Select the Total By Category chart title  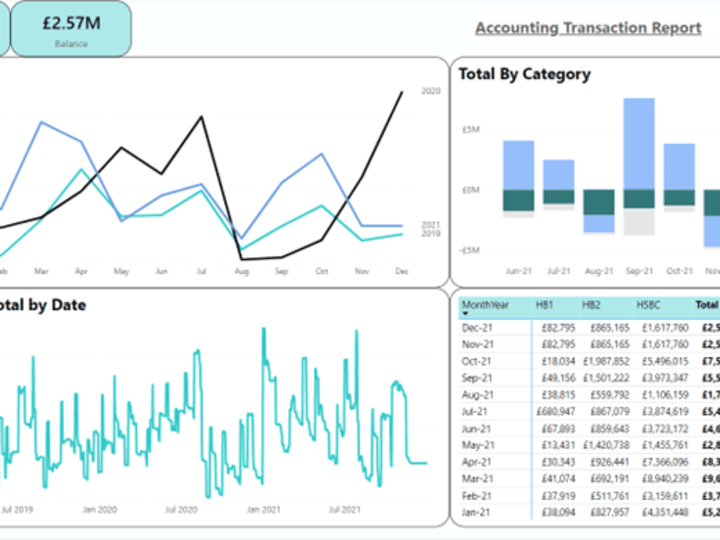point(524,74)
